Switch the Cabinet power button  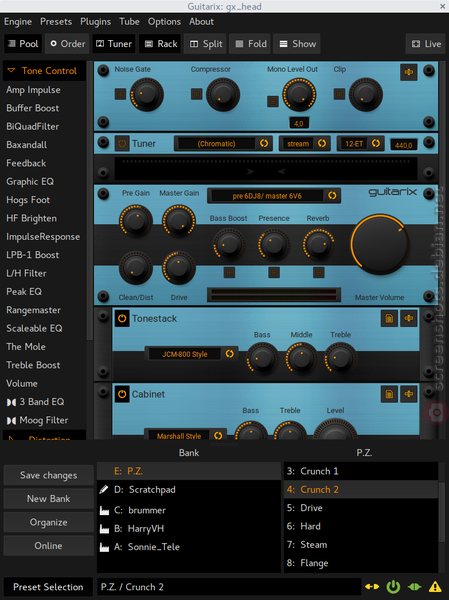[x=122, y=394]
